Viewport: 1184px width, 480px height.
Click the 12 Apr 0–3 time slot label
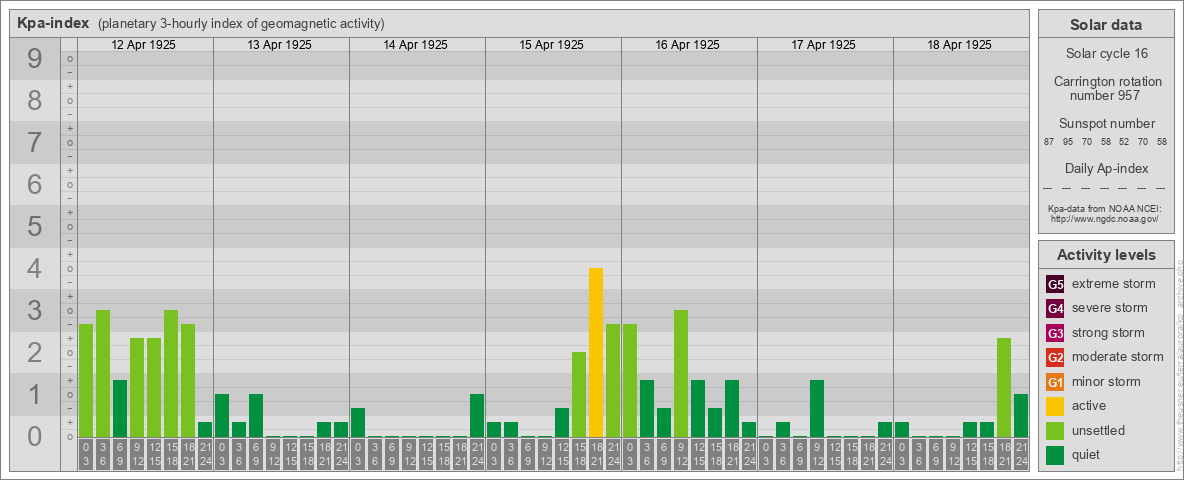tap(86, 454)
